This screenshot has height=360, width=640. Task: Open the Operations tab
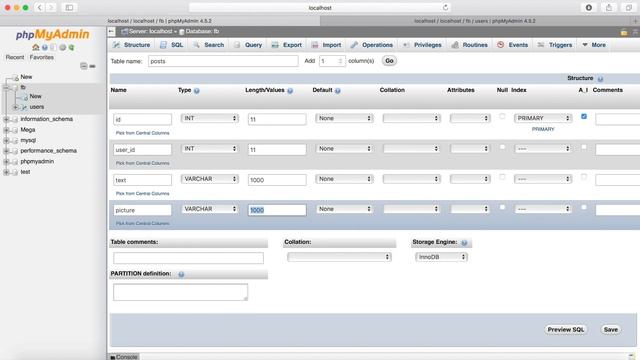372,45
